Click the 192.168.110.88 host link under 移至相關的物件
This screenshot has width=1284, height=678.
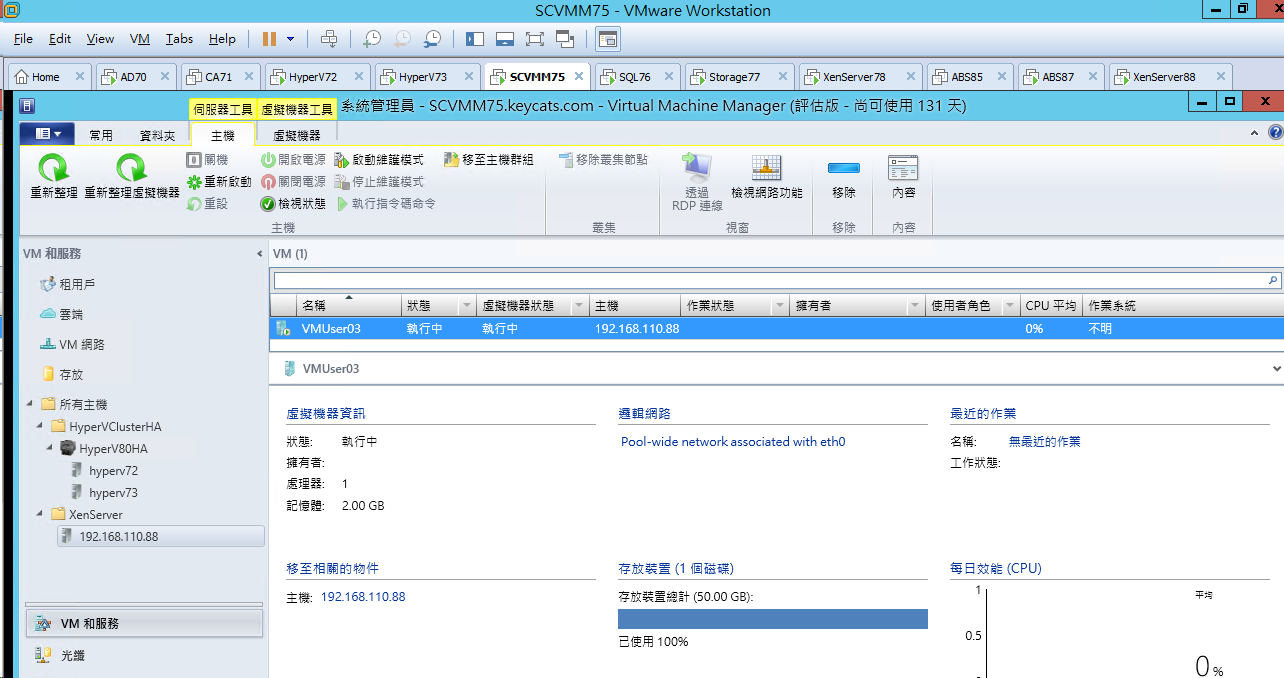pos(363,597)
